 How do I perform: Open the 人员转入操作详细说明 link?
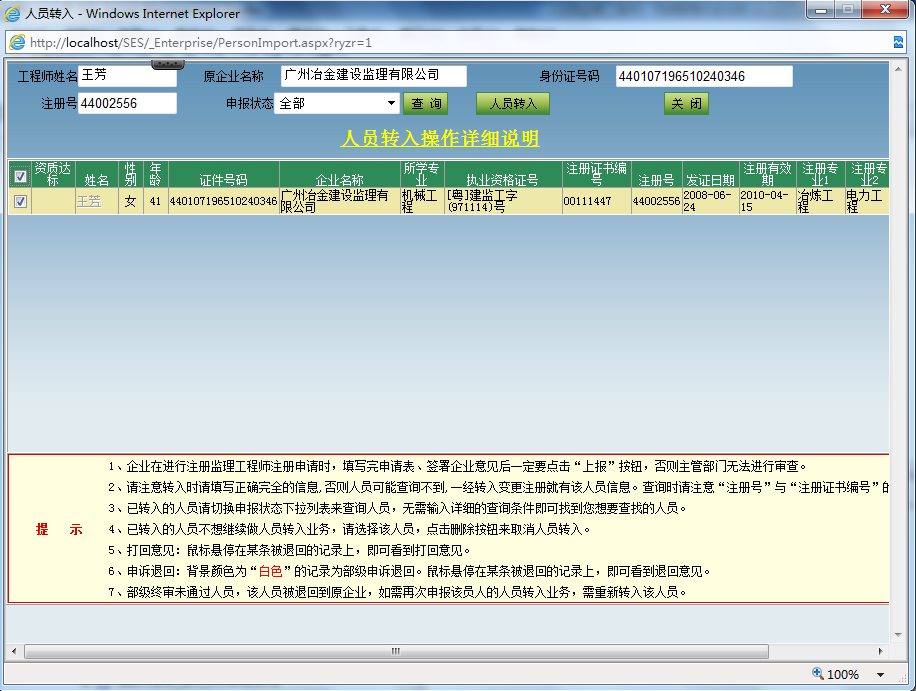440,138
